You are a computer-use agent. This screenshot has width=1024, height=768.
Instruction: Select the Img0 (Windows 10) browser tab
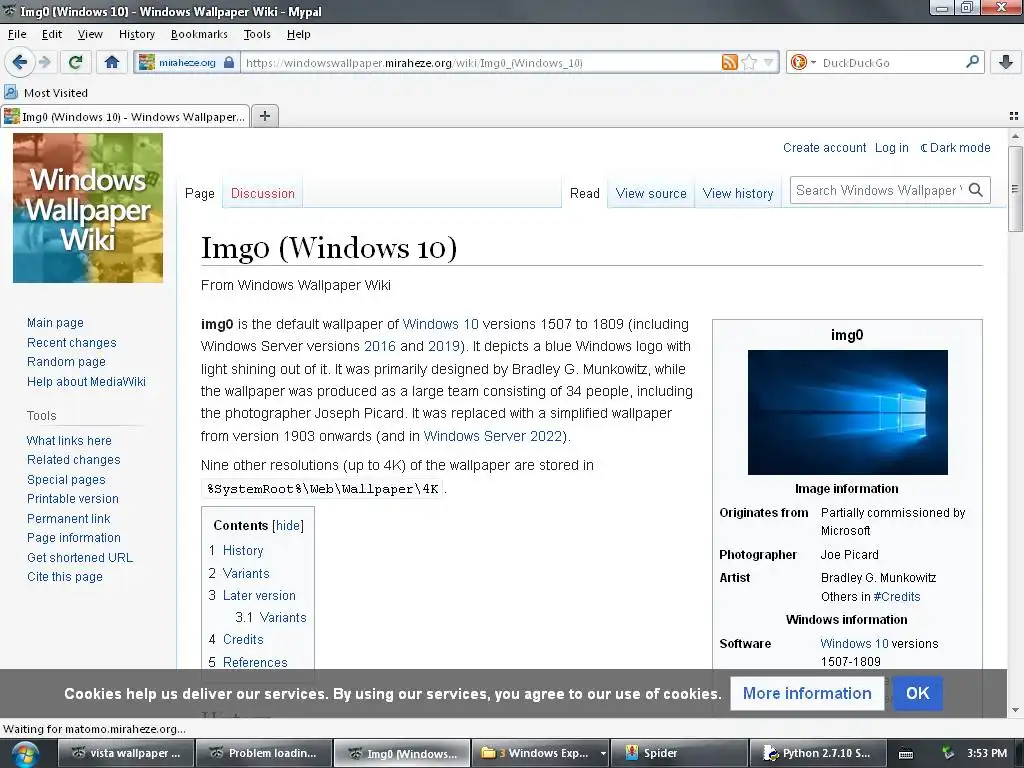coord(125,117)
